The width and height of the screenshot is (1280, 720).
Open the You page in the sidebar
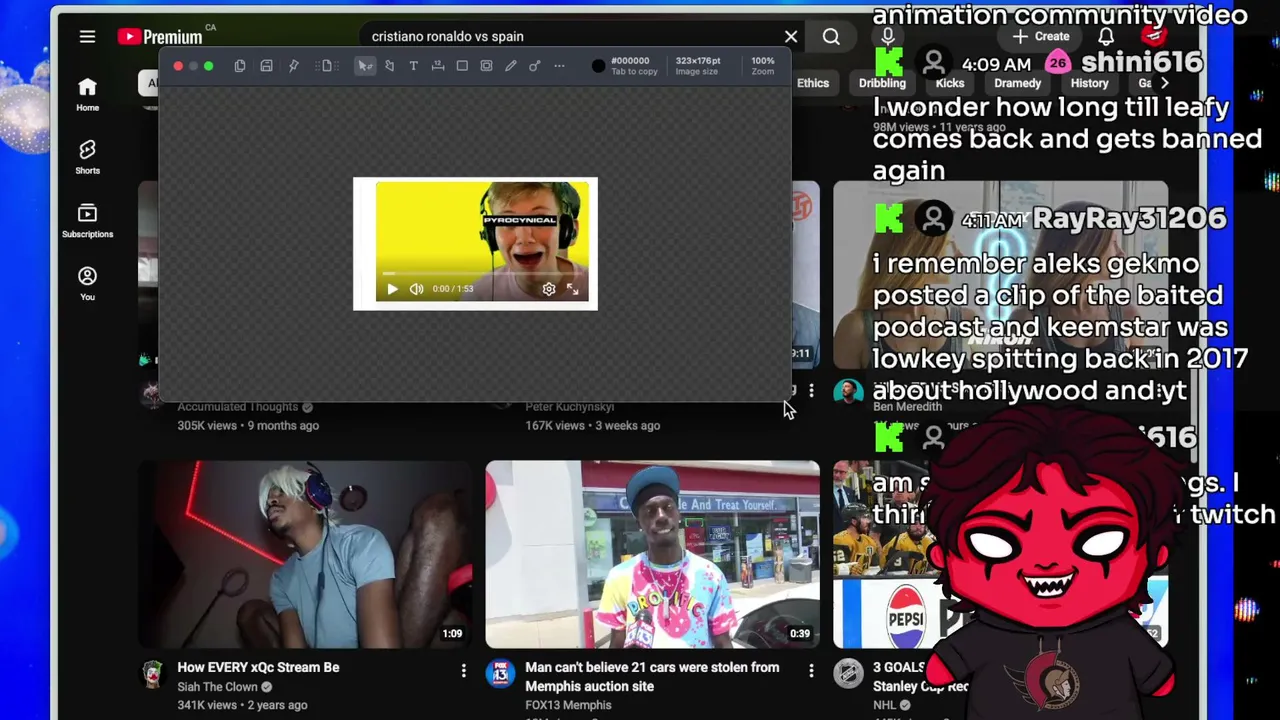tap(88, 284)
